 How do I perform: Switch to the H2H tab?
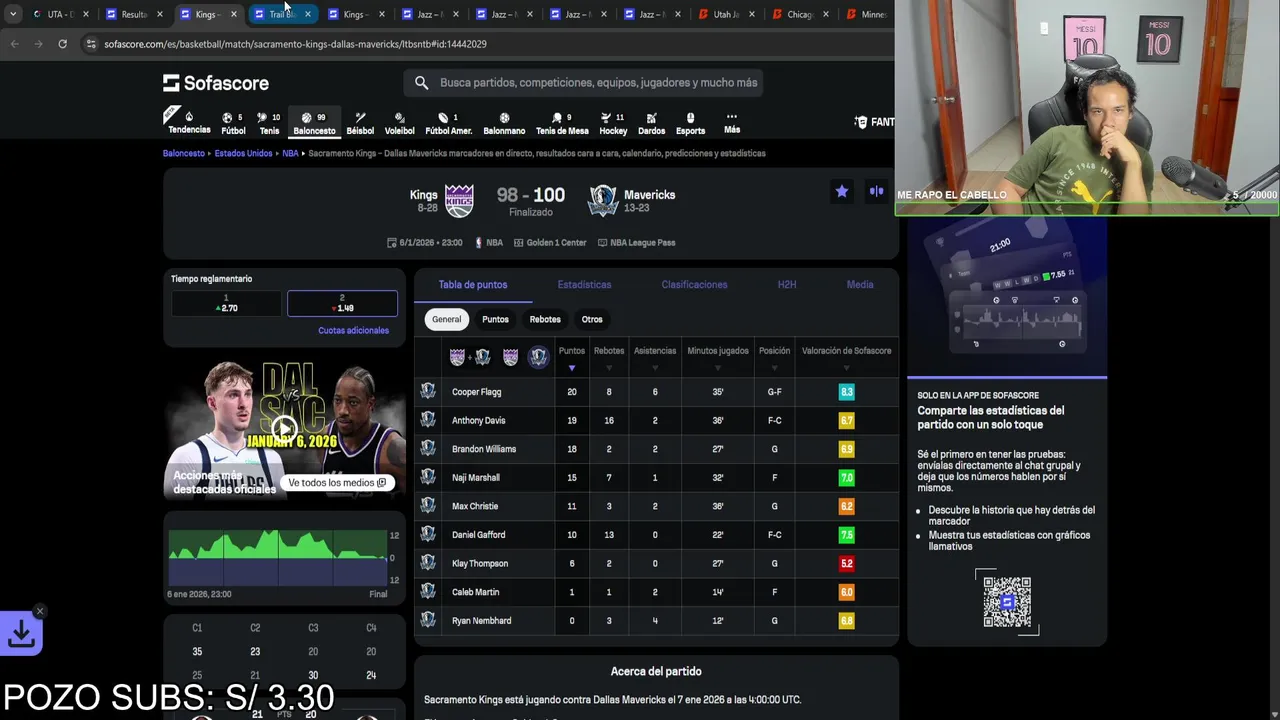787,285
